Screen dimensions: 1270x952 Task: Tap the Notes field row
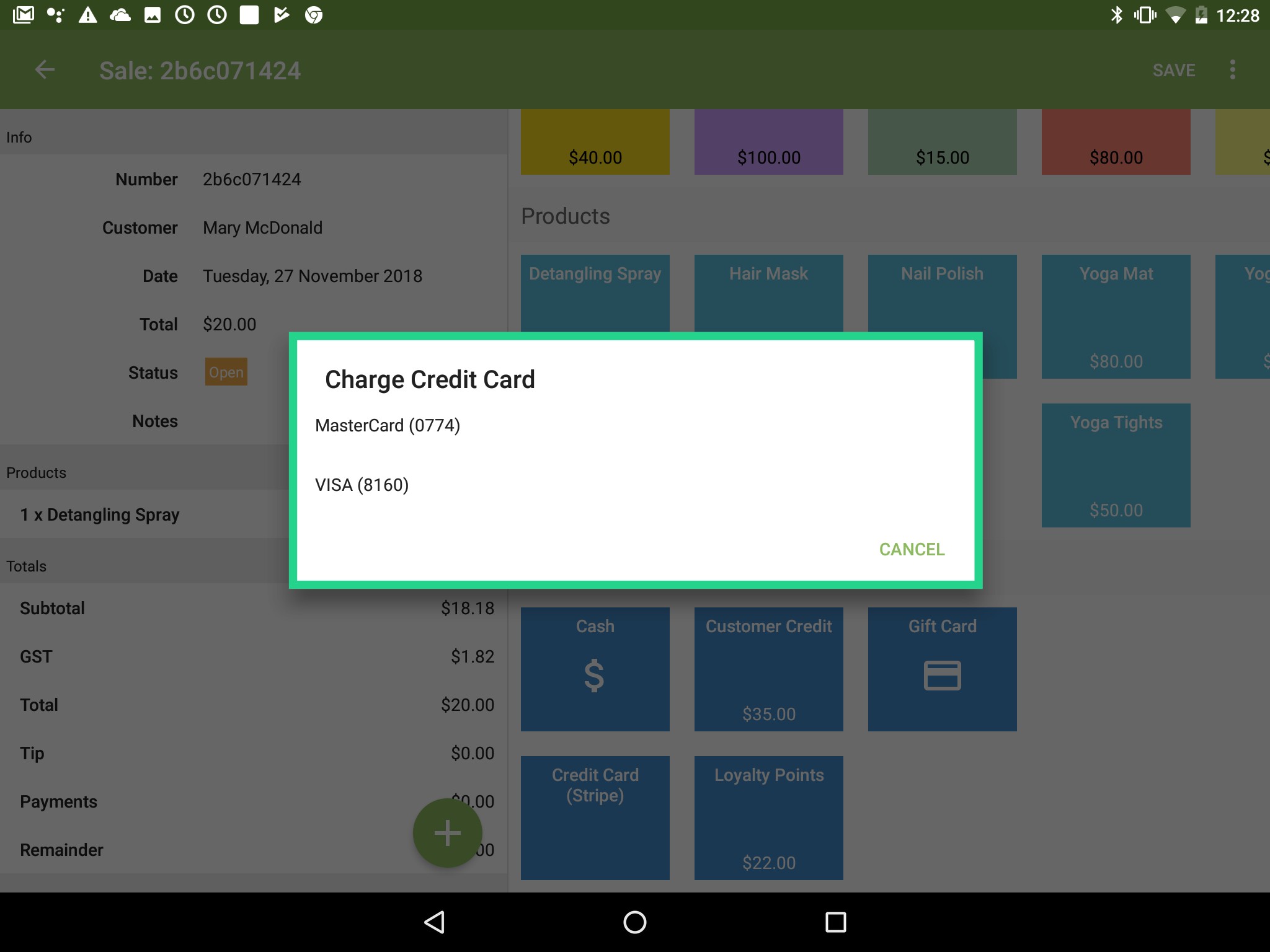(x=145, y=421)
